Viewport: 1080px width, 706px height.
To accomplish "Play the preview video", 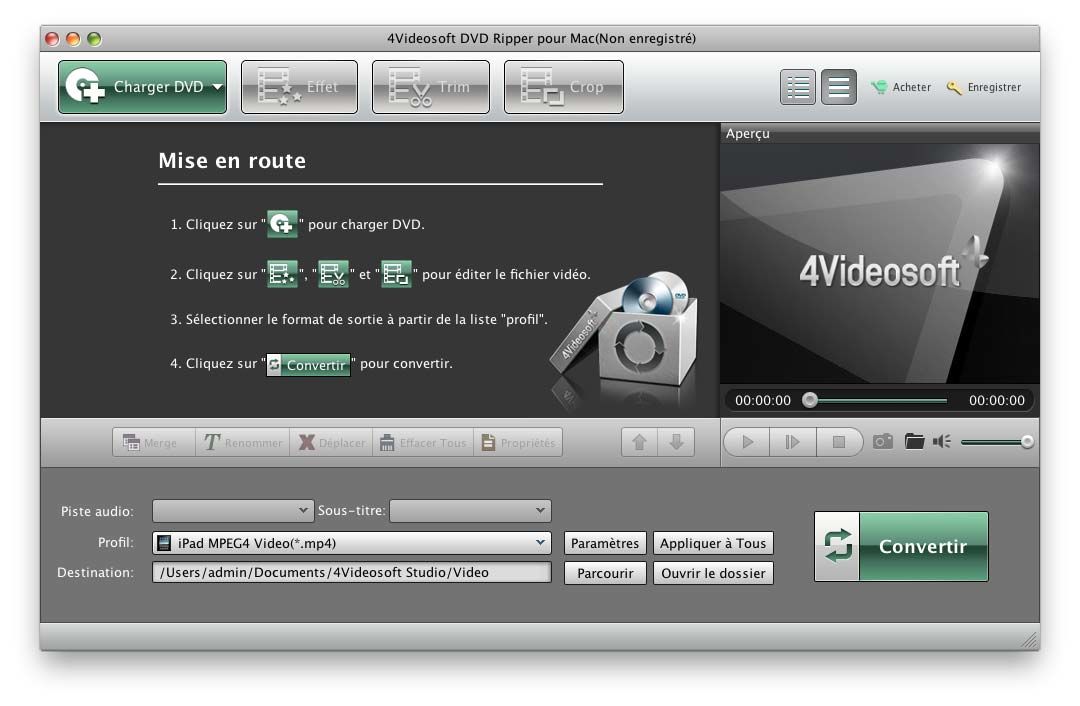I will 747,442.
